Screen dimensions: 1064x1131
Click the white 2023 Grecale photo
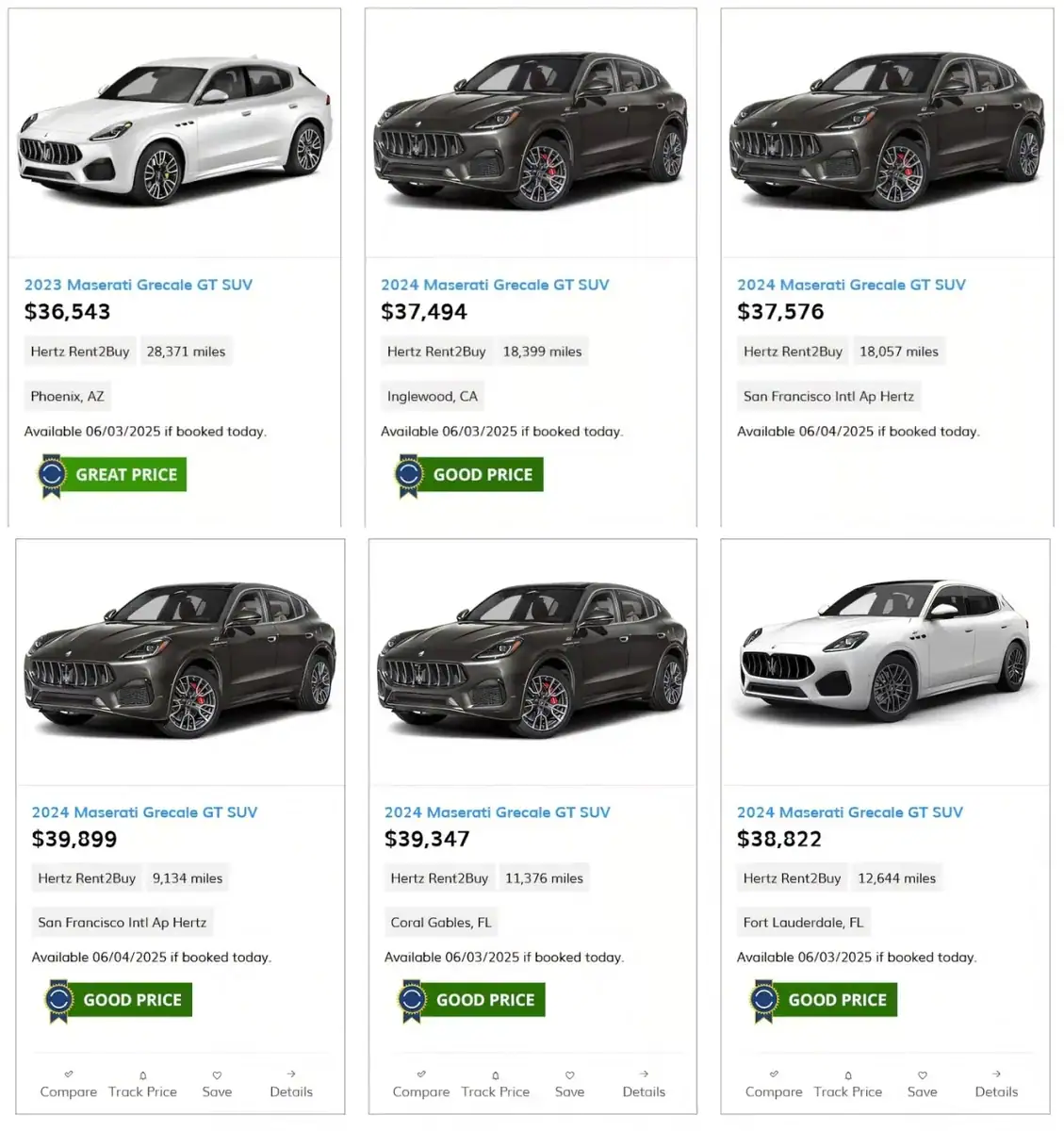pyautogui.click(x=174, y=132)
